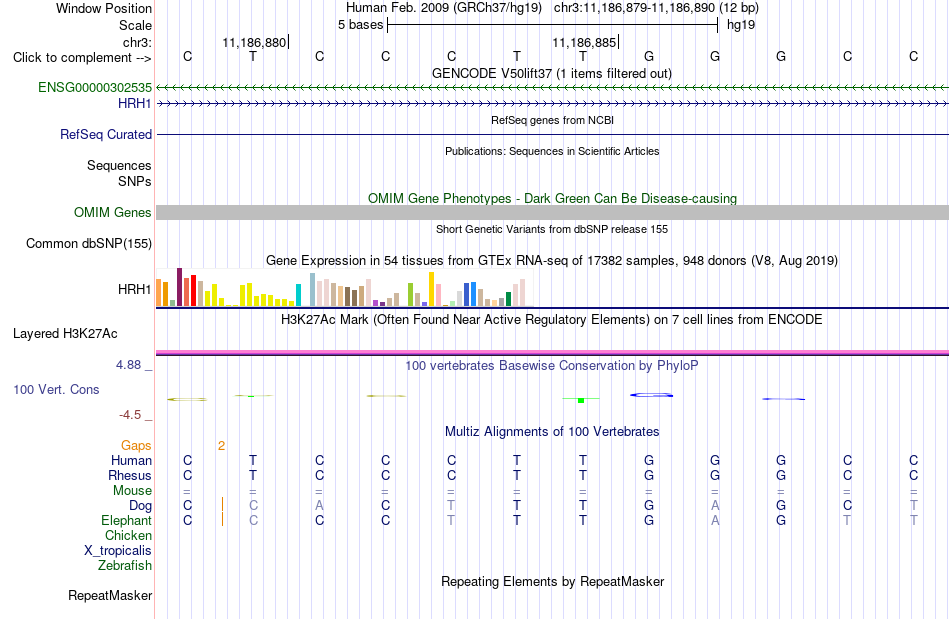Open the RefSeq Curated track label
This screenshot has width=950, height=619.
(105, 134)
